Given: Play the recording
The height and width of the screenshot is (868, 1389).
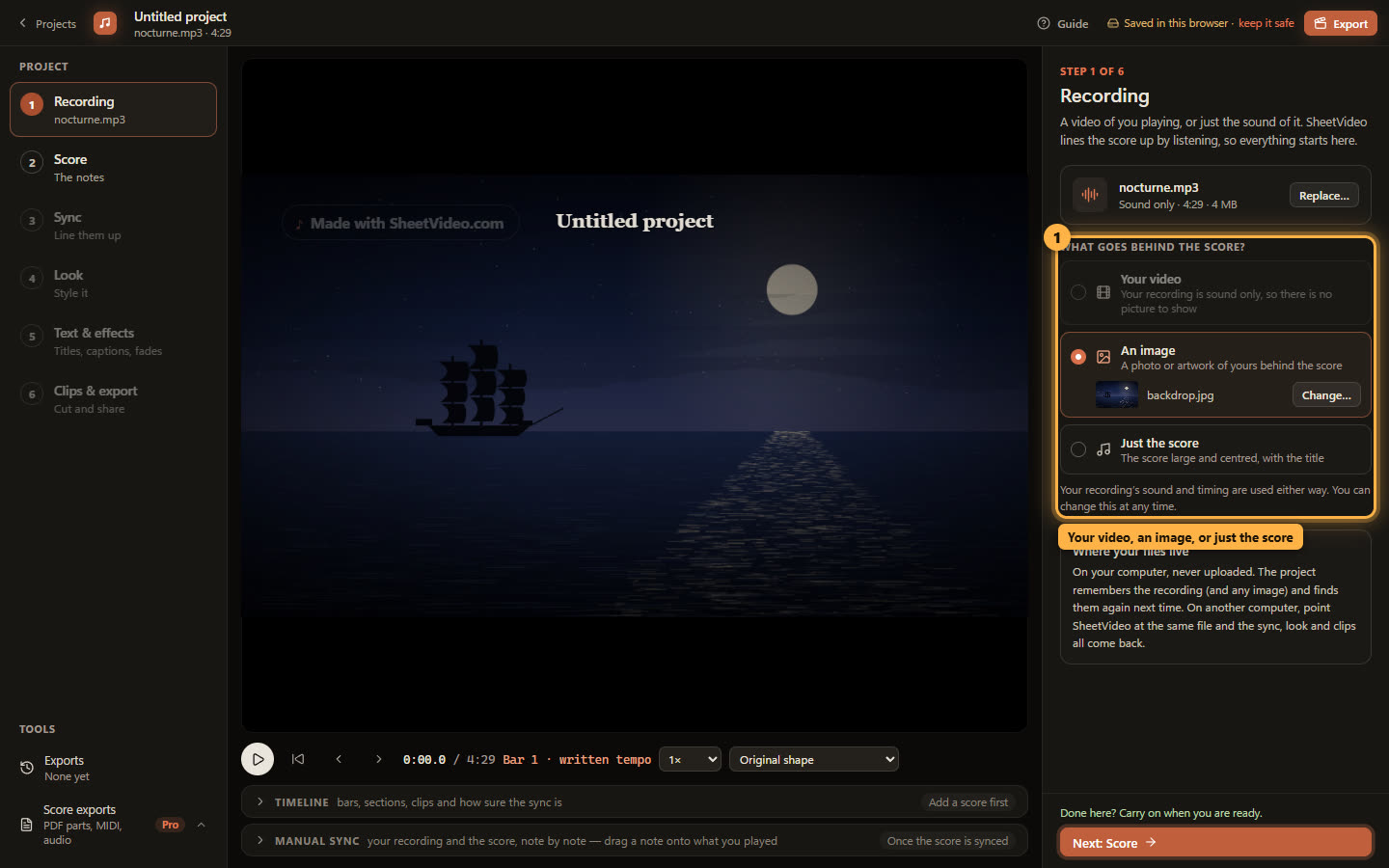Looking at the screenshot, I should pos(258,759).
